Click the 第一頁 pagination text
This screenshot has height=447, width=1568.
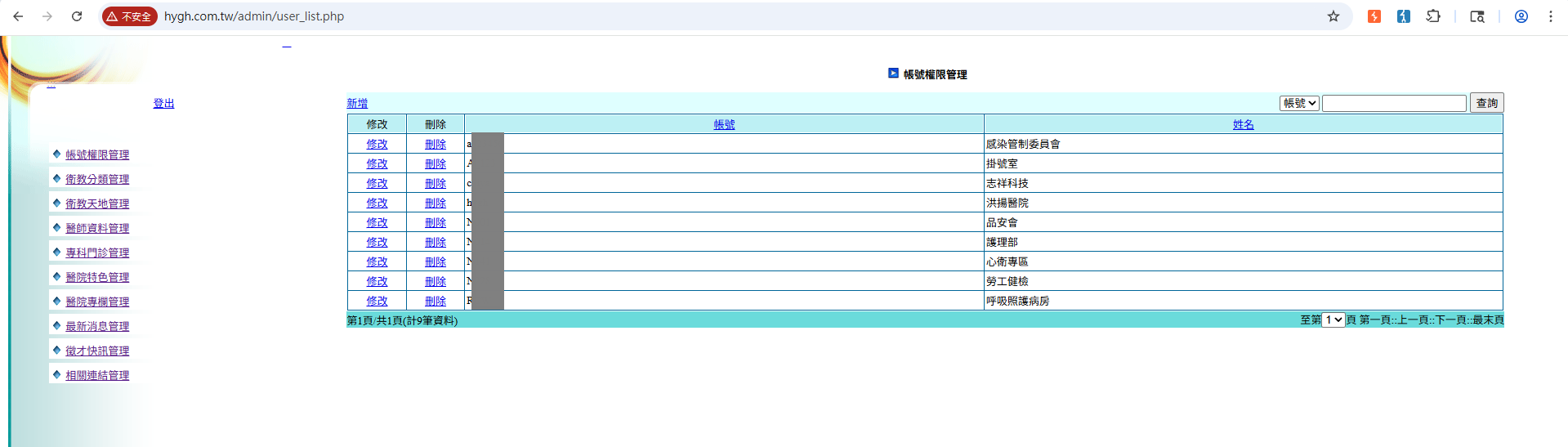(x=1375, y=320)
